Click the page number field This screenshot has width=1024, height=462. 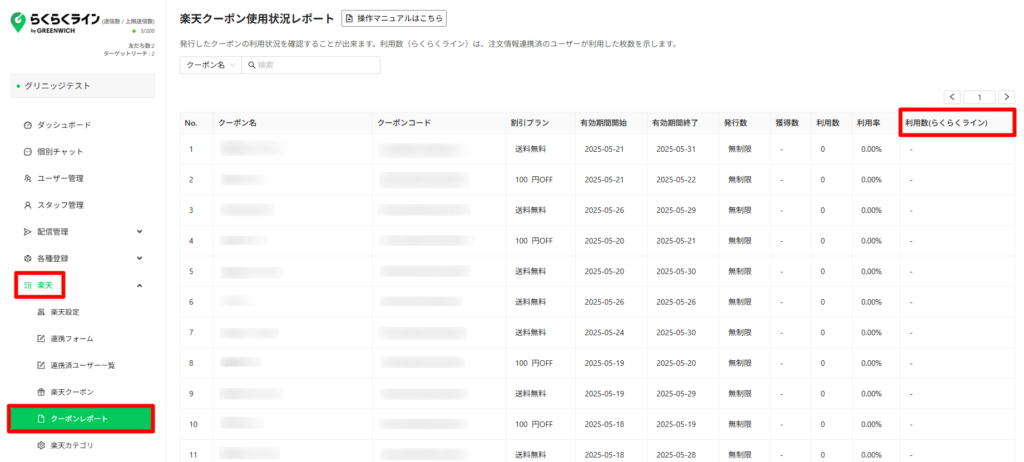pyautogui.click(x=979, y=97)
